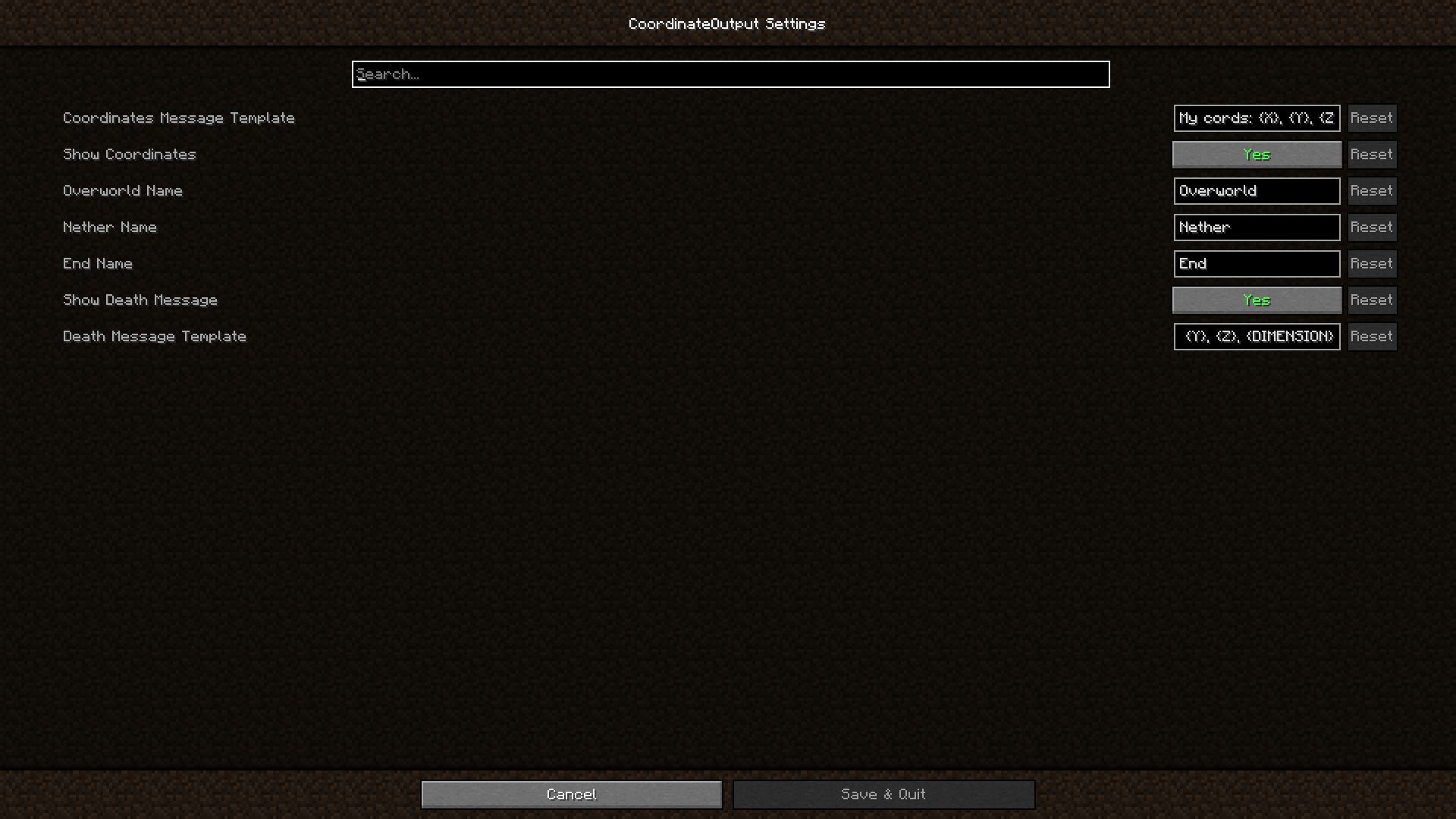Toggle Show Death Message off

coord(1257,300)
